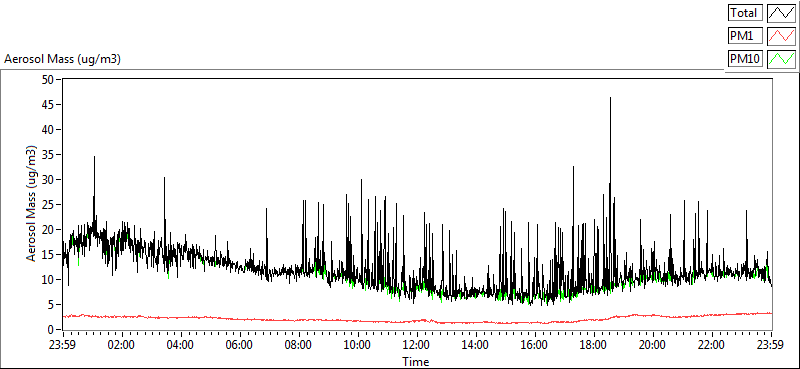
Task: Select the Total legend label
Action: (745, 13)
